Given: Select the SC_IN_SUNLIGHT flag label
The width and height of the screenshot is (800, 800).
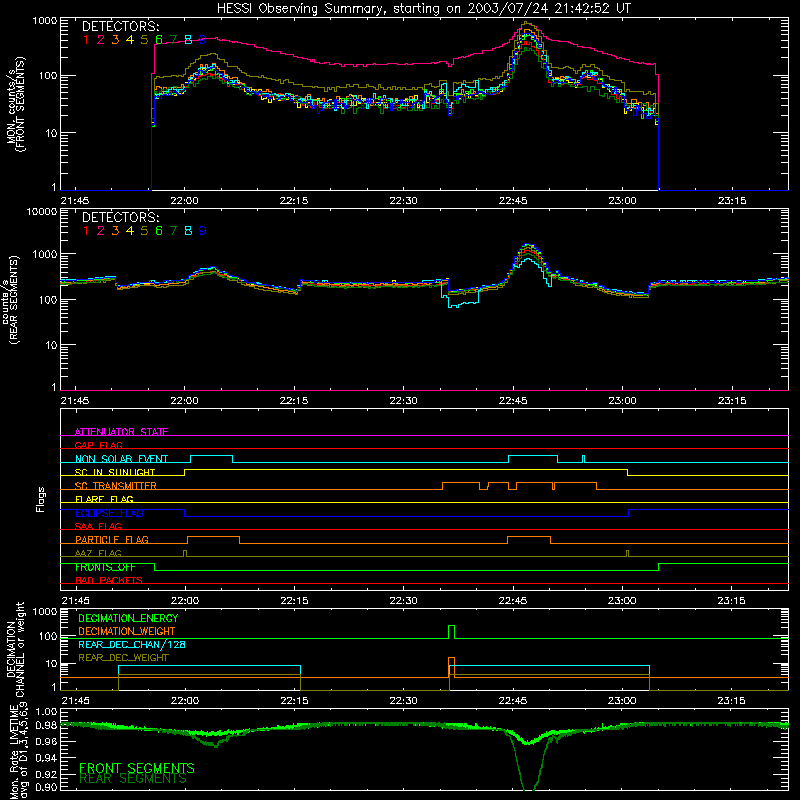Looking at the screenshot, I should (x=115, y=472).
